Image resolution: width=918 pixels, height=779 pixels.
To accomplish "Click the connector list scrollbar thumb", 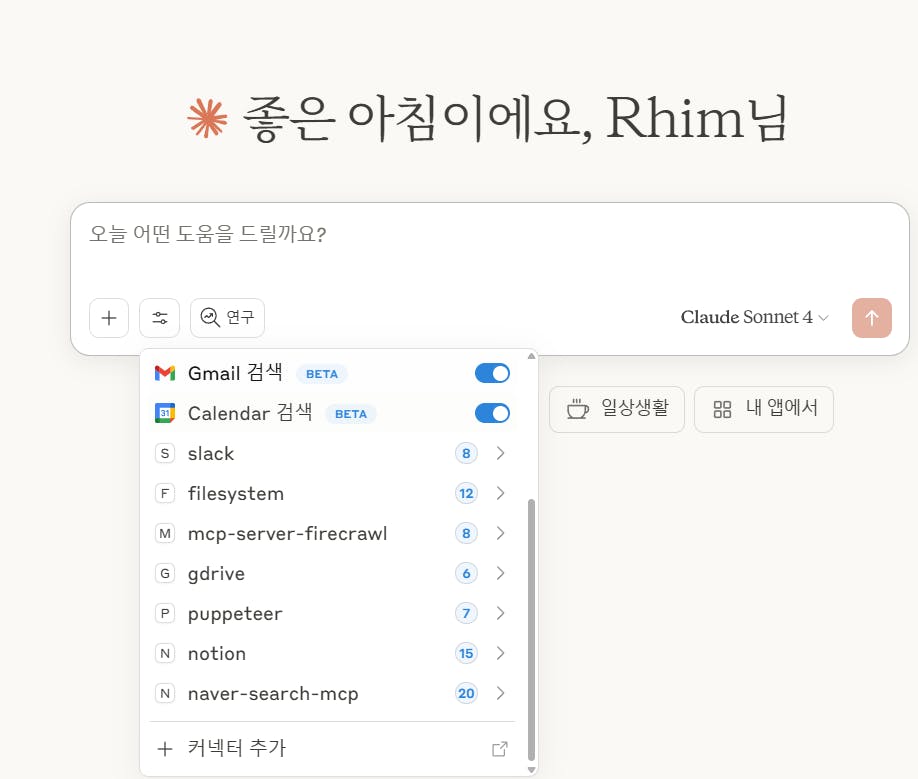I will click(531, 629).
